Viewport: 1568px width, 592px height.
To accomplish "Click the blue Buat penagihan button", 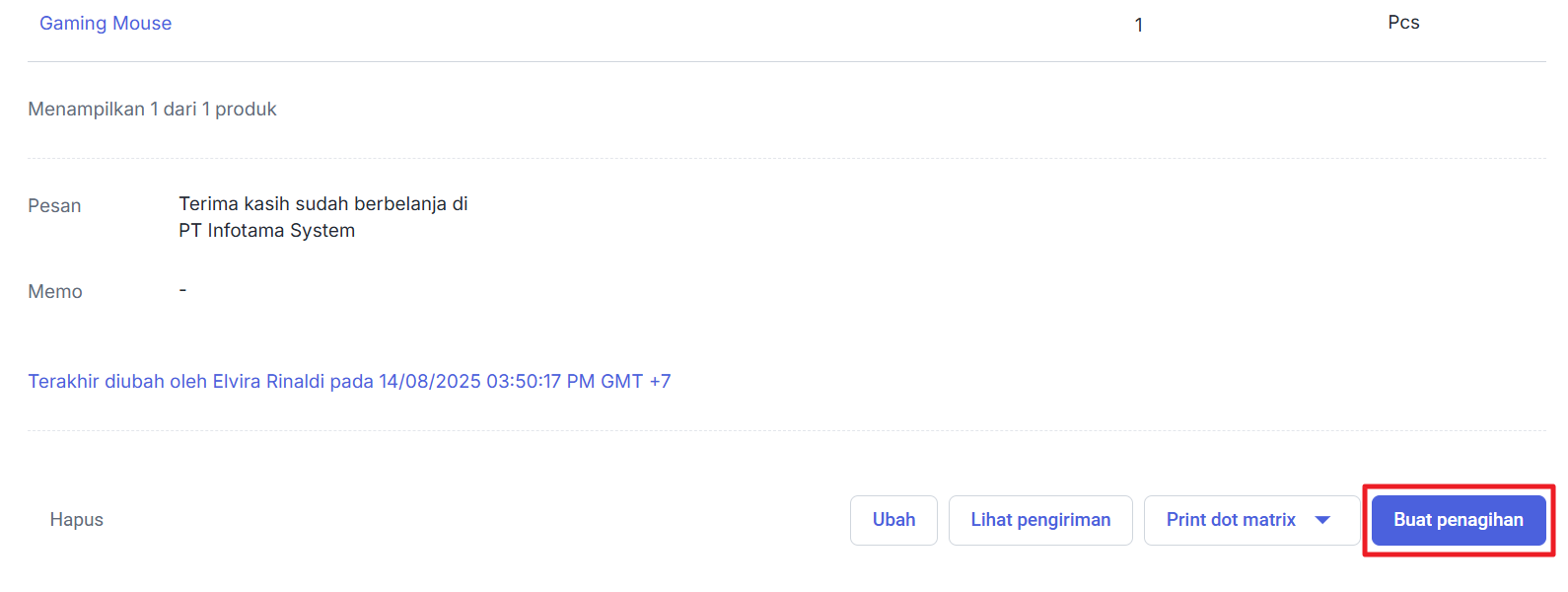I will [x=1458, y=520].
